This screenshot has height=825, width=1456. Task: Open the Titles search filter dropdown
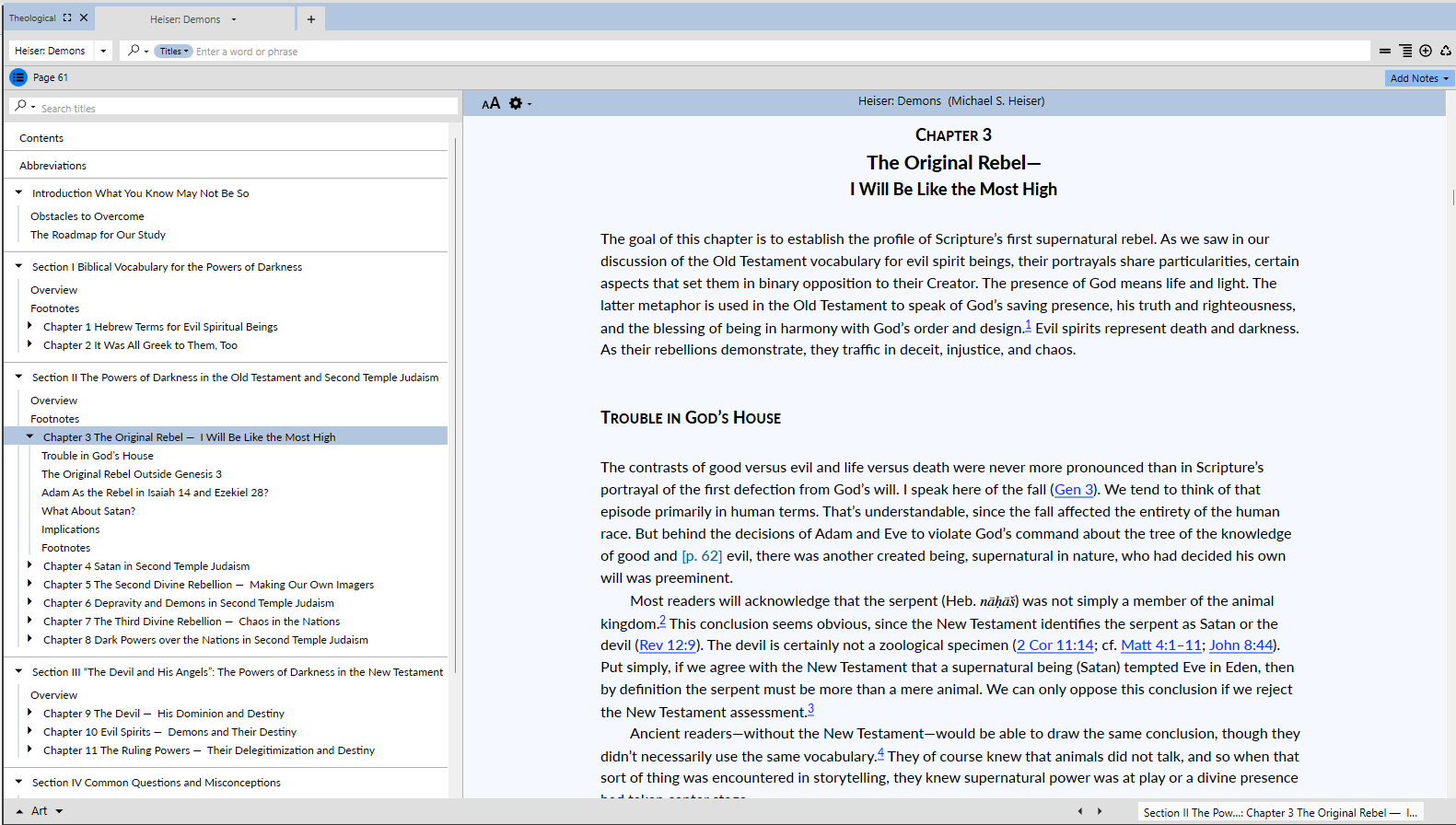172,52
